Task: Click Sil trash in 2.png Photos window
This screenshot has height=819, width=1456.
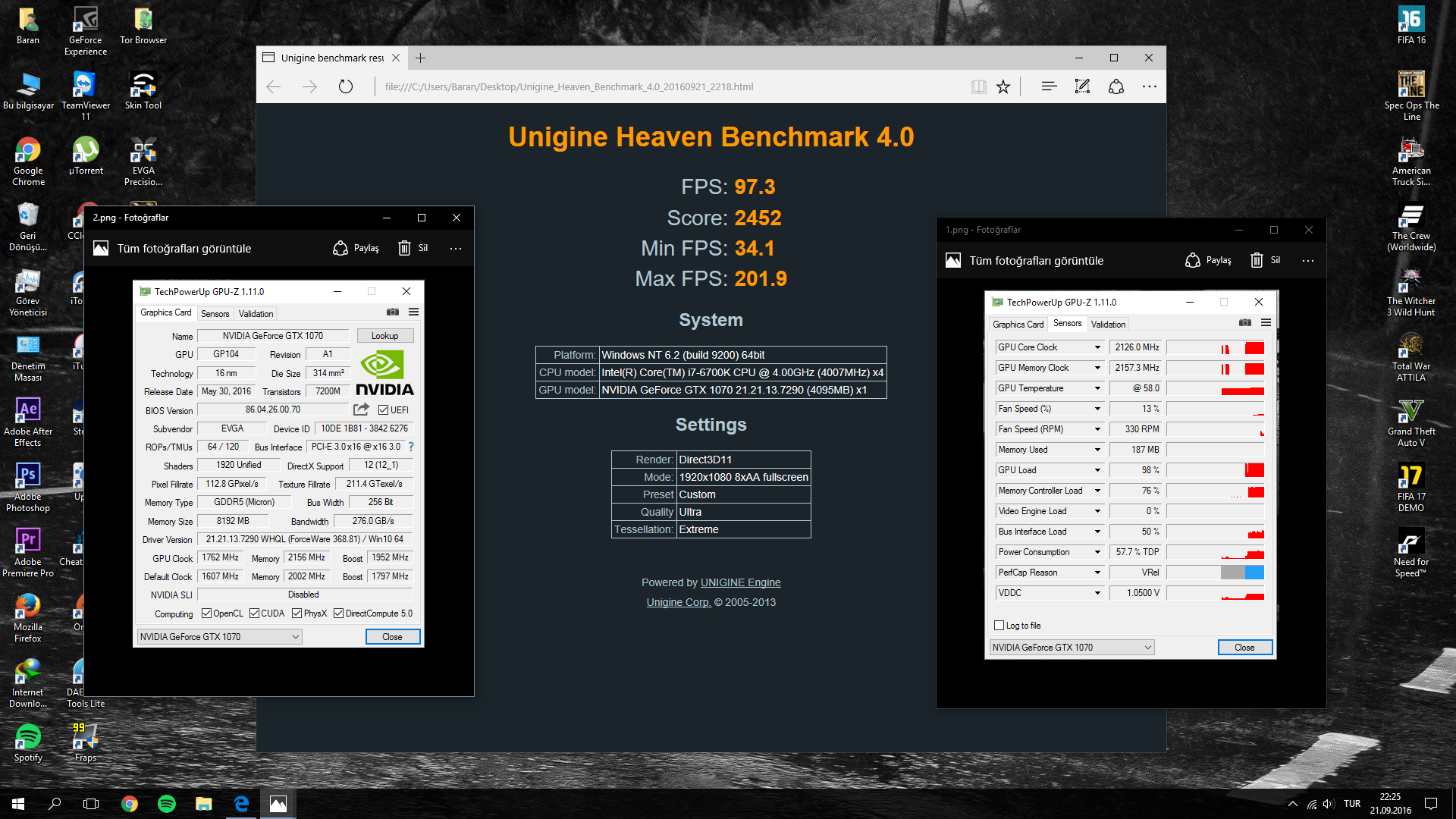Action: click(413, 248)
